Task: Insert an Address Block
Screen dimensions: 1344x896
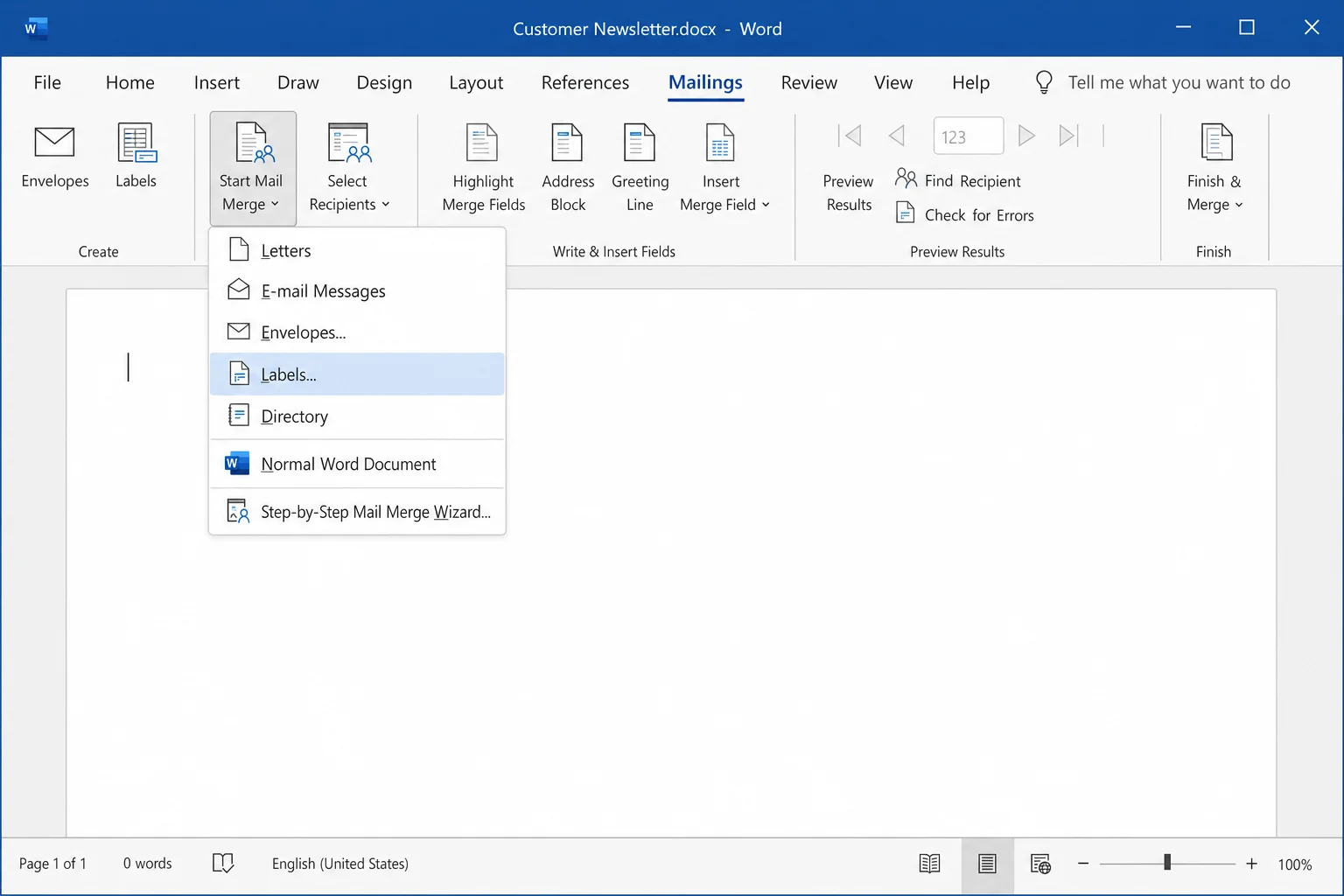Action: pos(568,168)
